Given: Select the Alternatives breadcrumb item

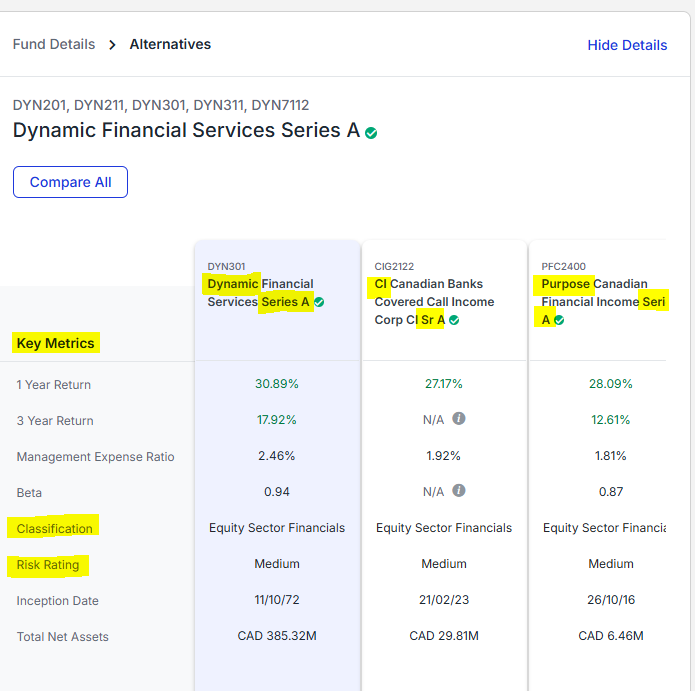Looking at the screenshot, I should click(170, 44).
